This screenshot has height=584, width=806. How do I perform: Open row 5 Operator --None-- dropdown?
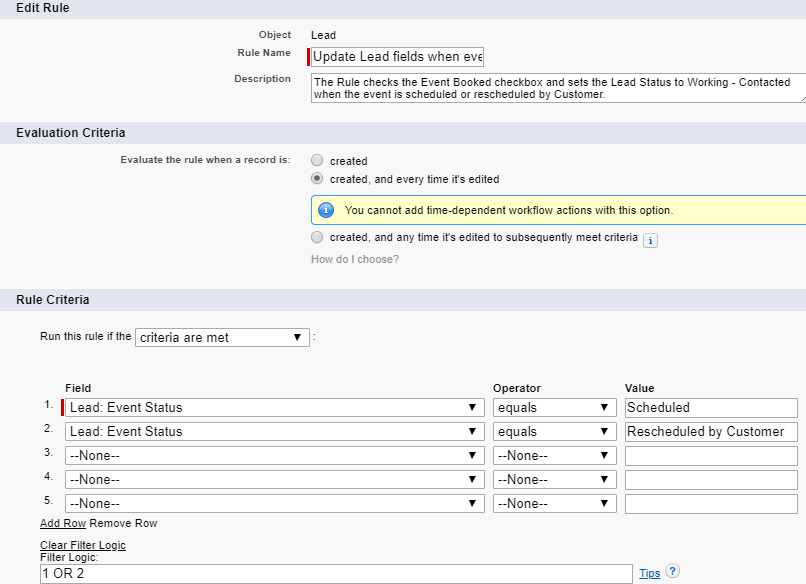point(554,504)
